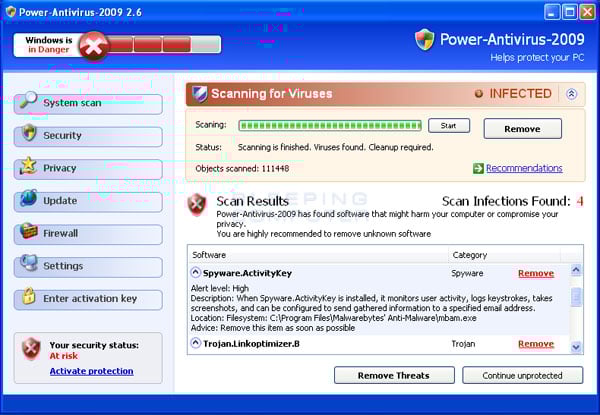Screen dimensions: 600x415
Task: Click the 'Alert level: High' text
Action: (x=220, y=288)
